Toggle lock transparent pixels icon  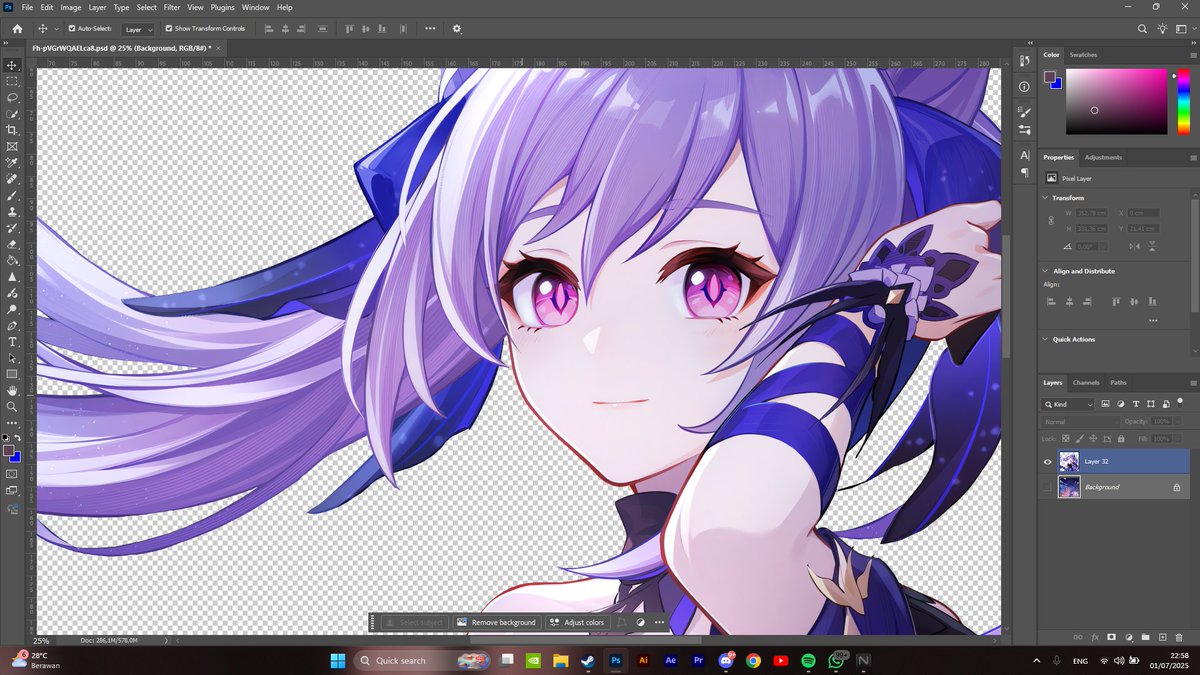click(x=1065, y=438)
